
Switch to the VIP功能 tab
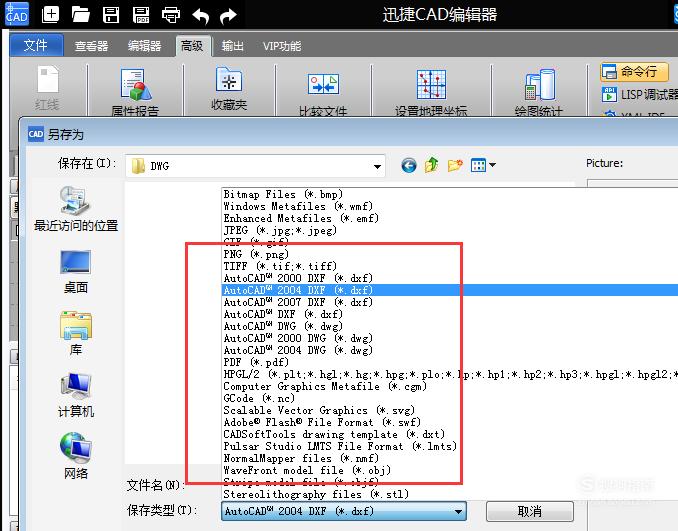point(282,46)
